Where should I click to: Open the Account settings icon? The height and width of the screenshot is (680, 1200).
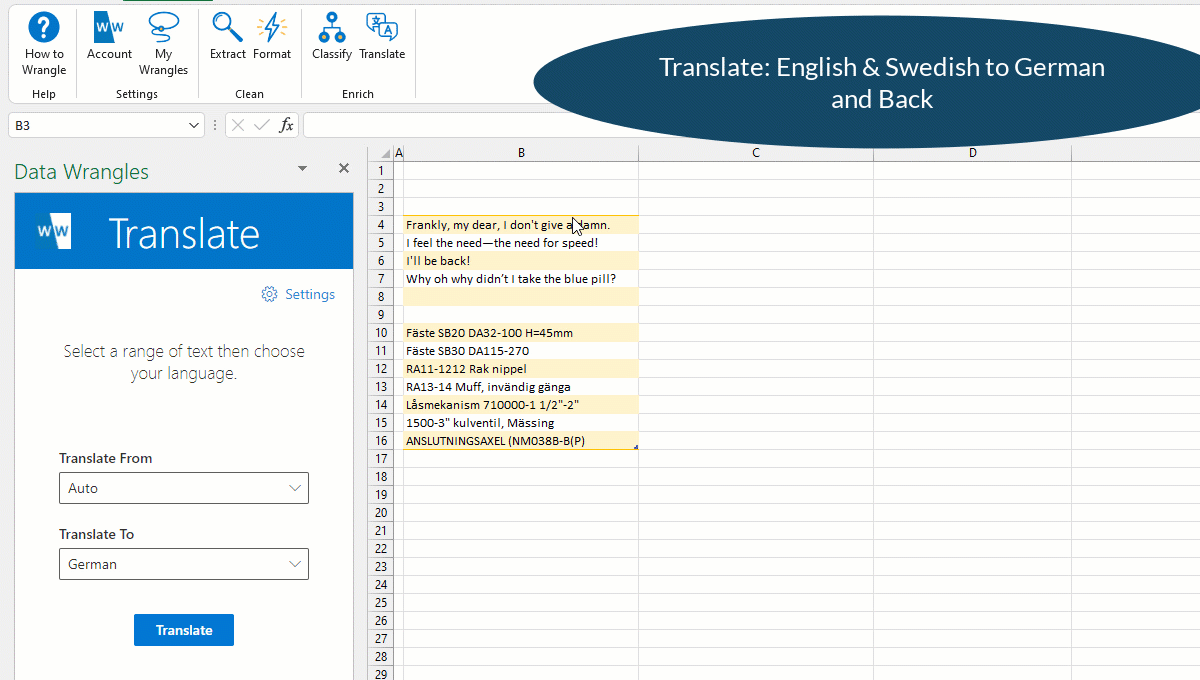(x=109, y=37)
